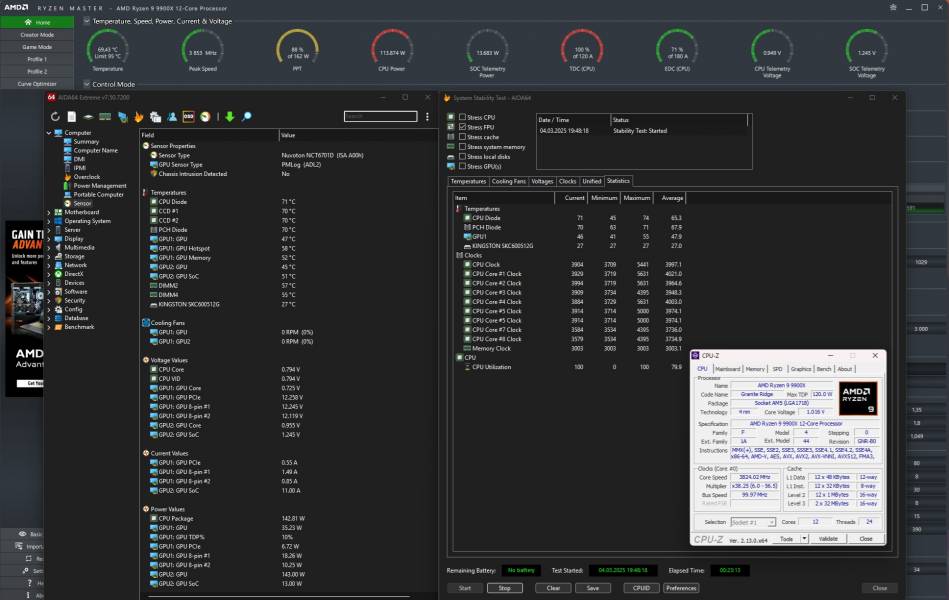Collapse the Control Mode section in Ryzen Master
949x600 pixels.
tap(87, 84)
